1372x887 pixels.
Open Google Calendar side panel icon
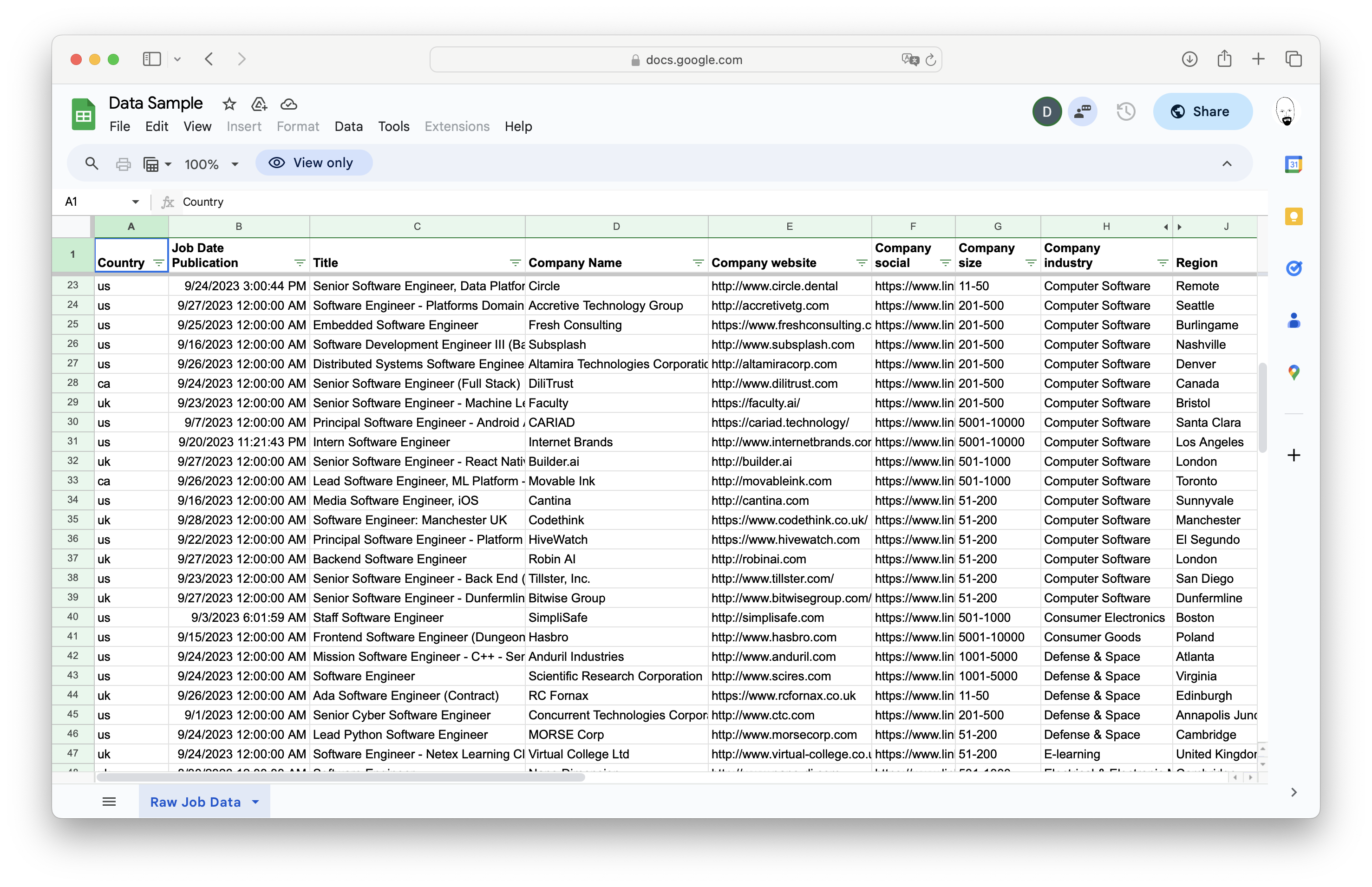point(1293,165)
